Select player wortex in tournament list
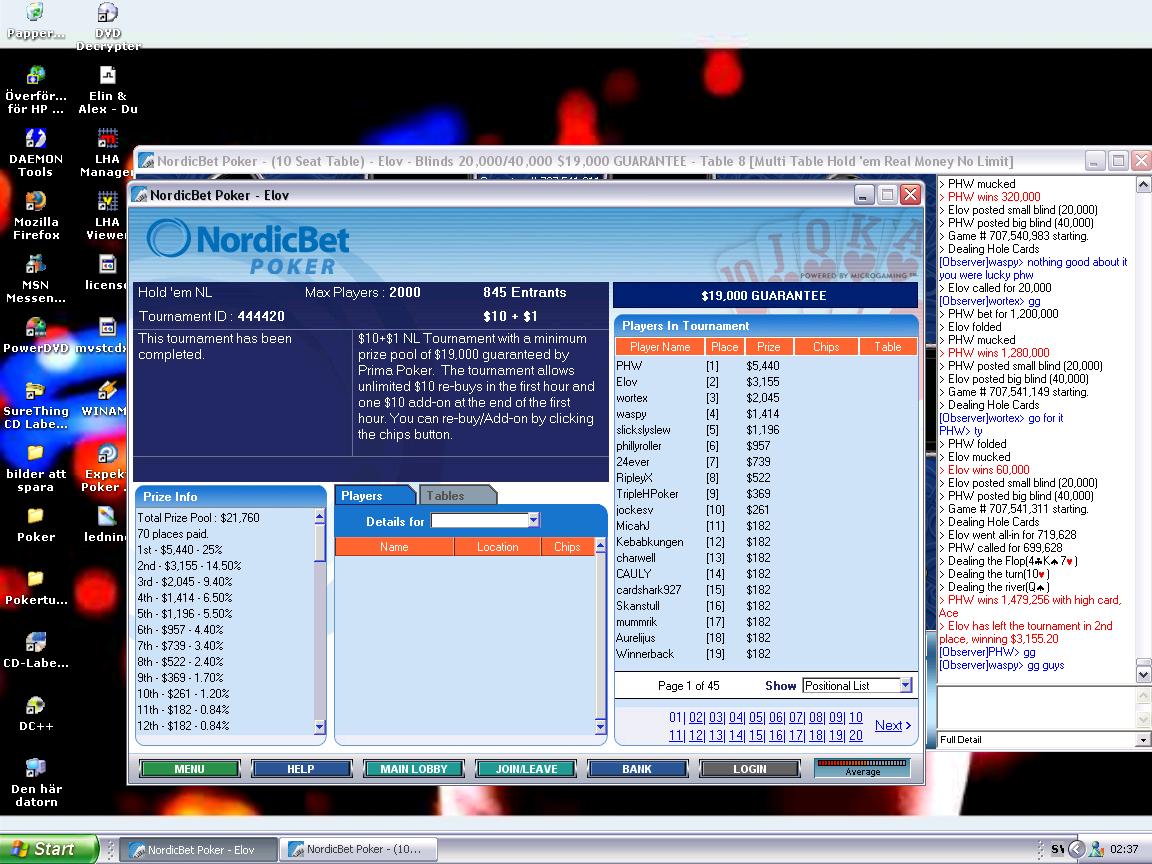 (x=766, y=398)
